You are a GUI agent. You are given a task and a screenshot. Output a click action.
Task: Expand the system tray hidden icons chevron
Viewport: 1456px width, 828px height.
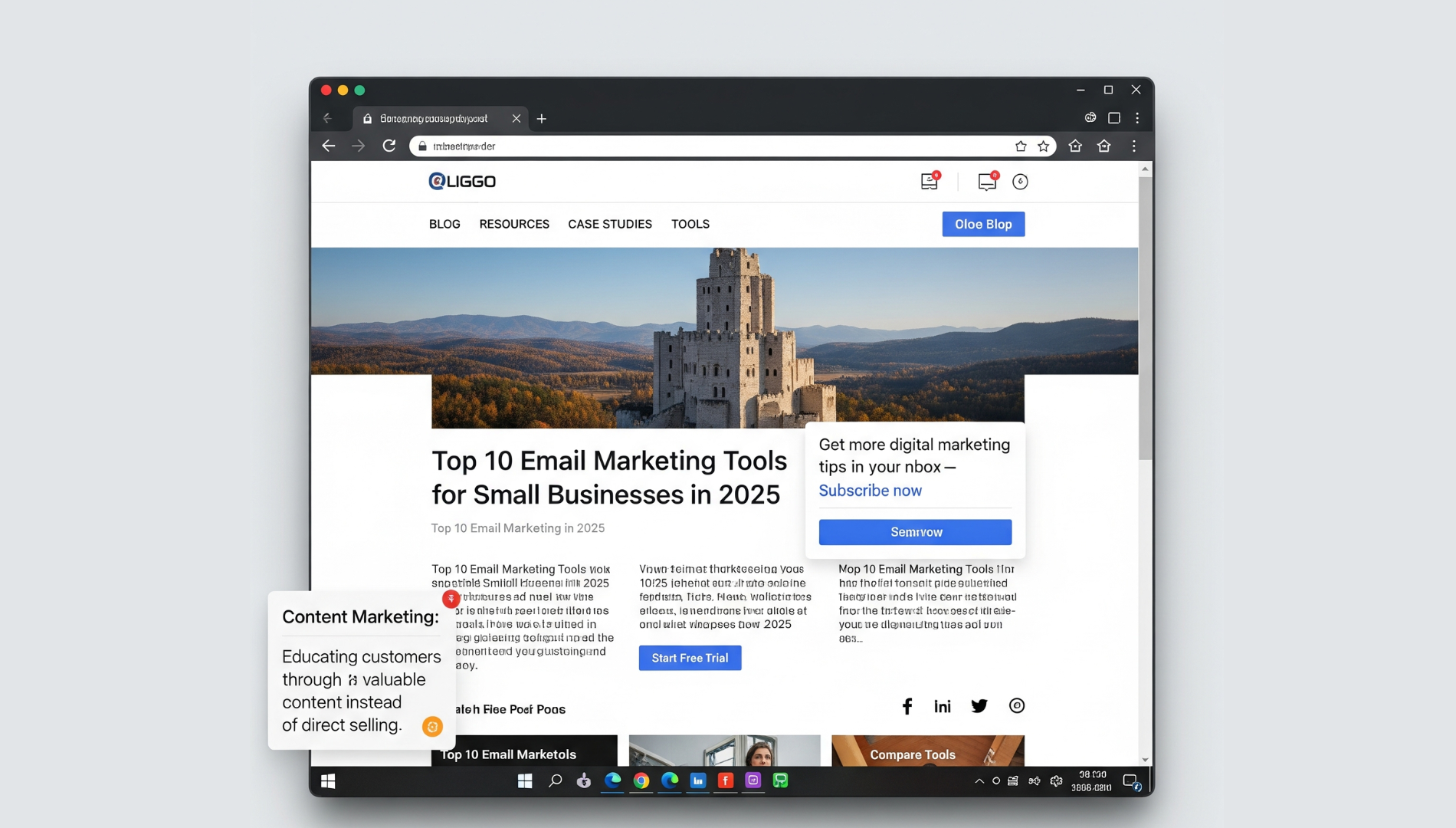pyautogui.click(x=979, y=781)
